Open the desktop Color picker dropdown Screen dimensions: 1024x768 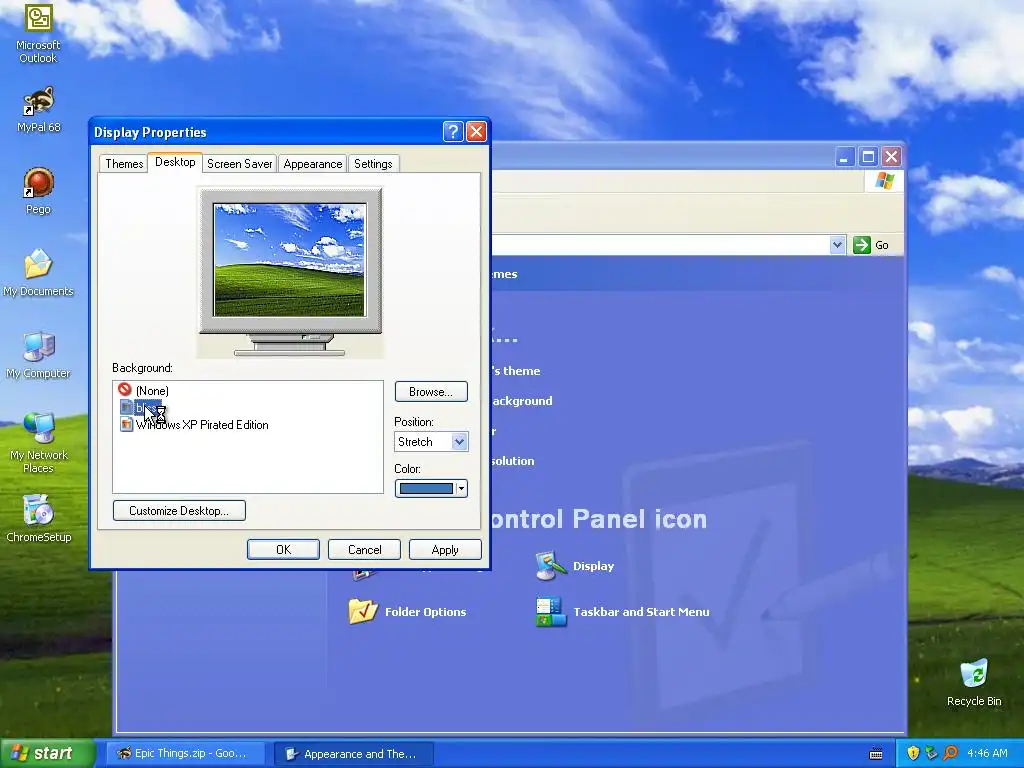[x=461, y=488]
